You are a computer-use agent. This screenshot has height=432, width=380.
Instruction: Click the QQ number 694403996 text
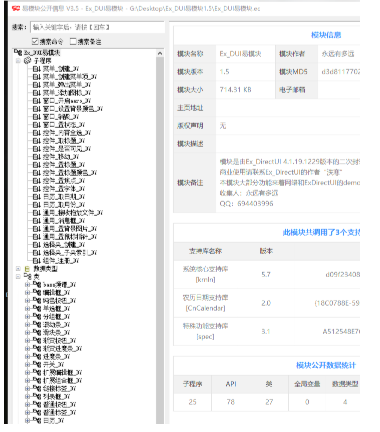255,203
